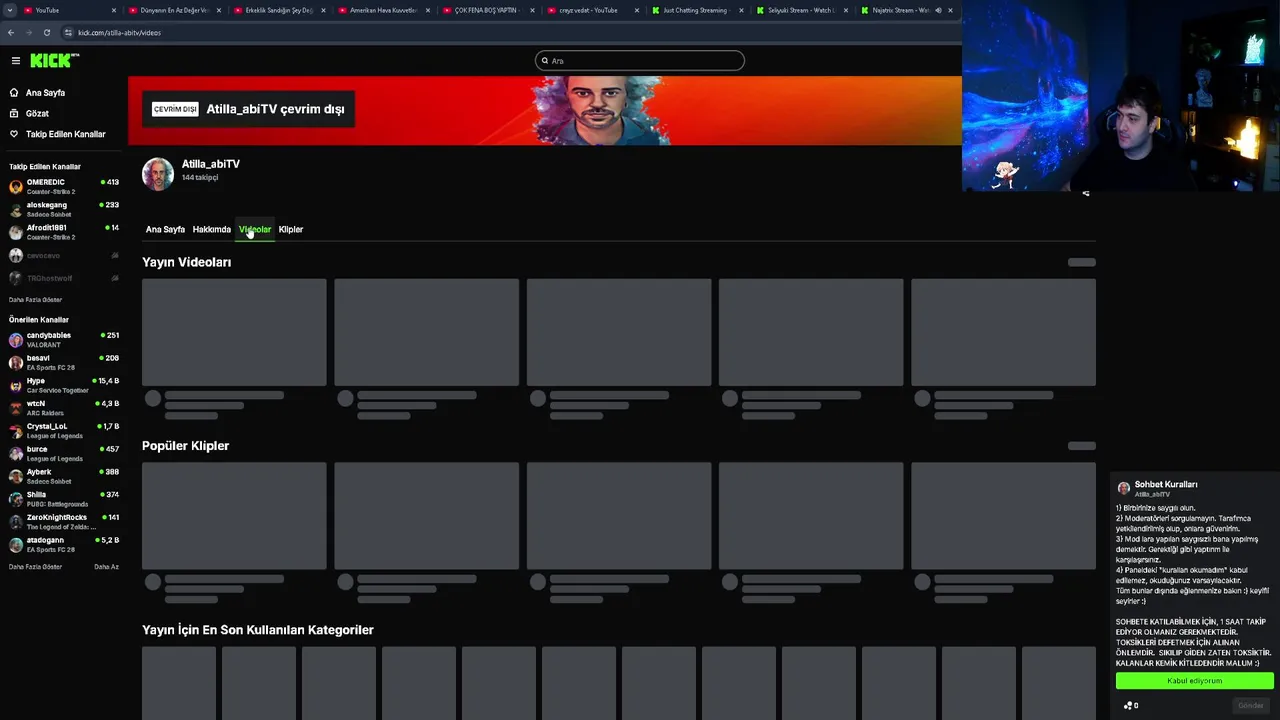Open ZeroKnightRocks channel avatar
The height and width of the screenshot is (720, 1280).
(15, 522)
